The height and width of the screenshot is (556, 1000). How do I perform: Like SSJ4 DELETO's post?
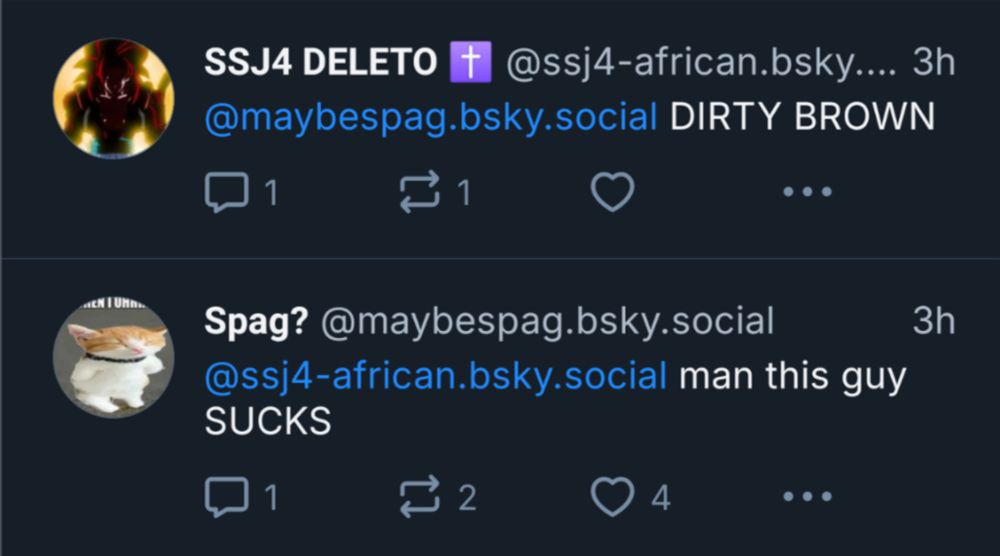coord(612,192)
